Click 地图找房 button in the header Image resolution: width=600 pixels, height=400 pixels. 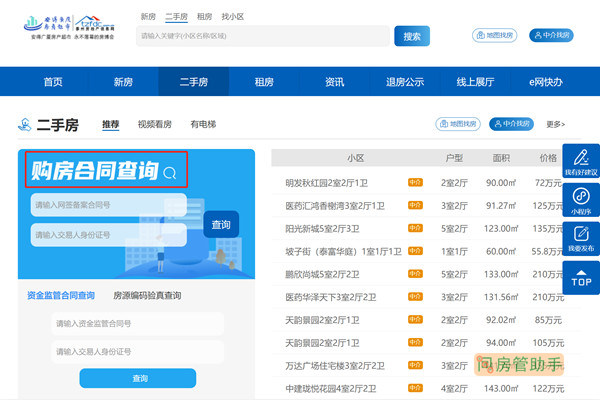pos(494,35)
